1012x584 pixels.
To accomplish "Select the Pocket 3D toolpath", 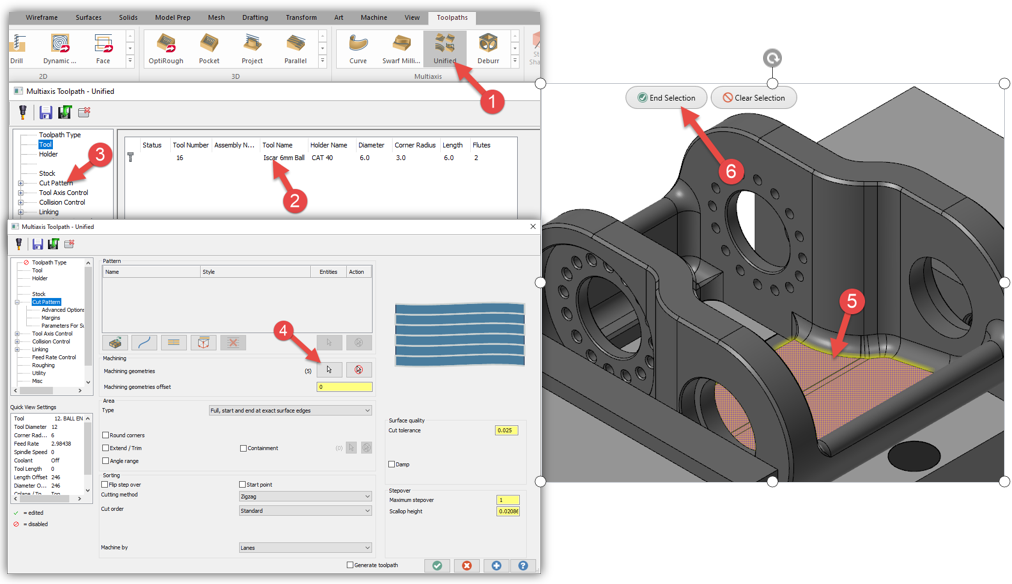I will click(209, 48).
